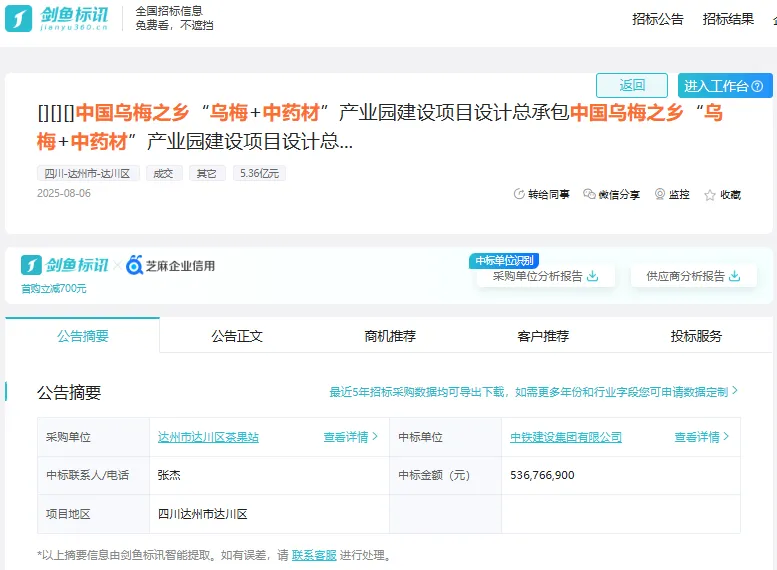
Task: Open the 达州市达川区茶果站 link
Action: coord(208,437)
